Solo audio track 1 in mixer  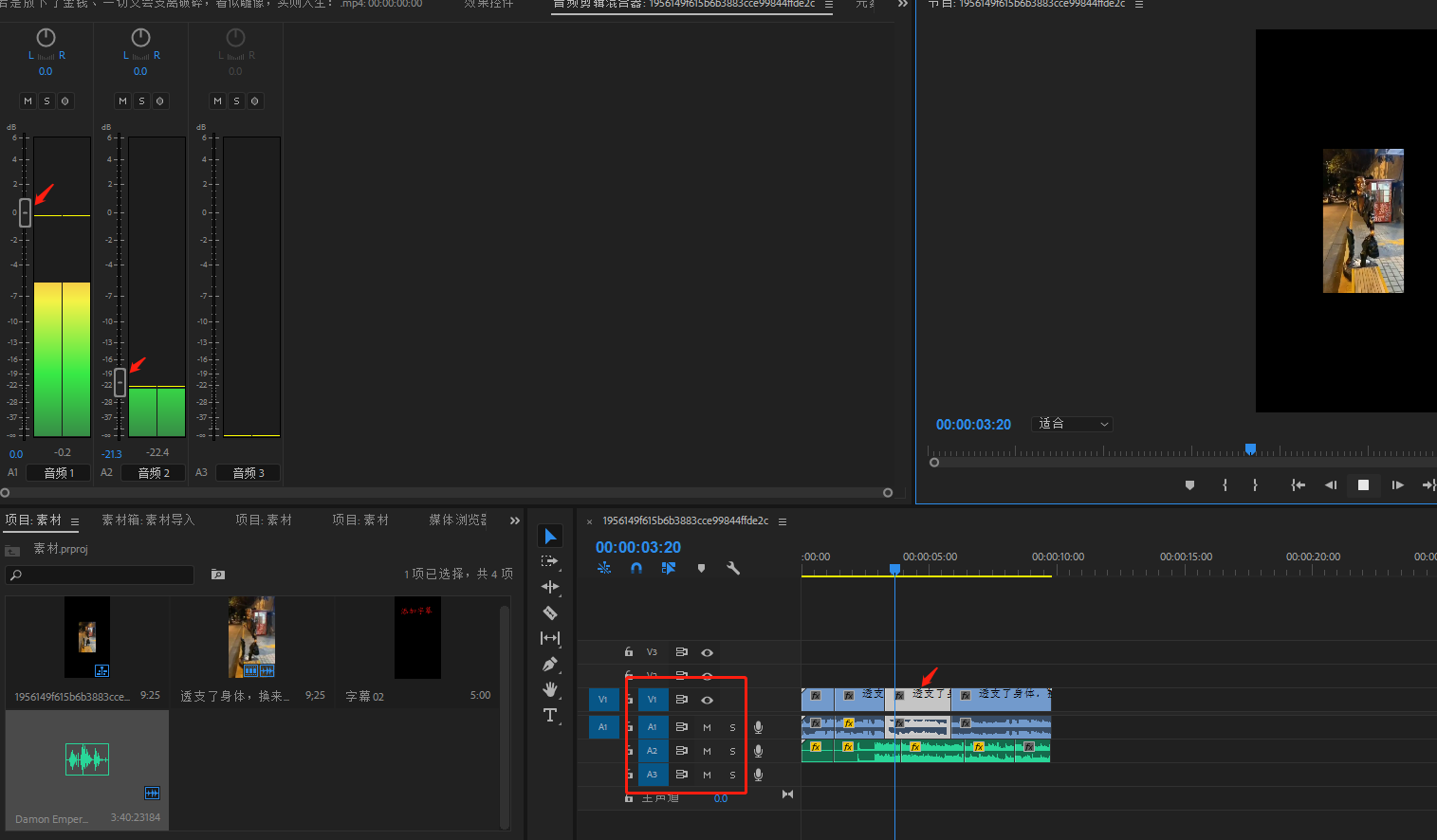coord(46,100)
